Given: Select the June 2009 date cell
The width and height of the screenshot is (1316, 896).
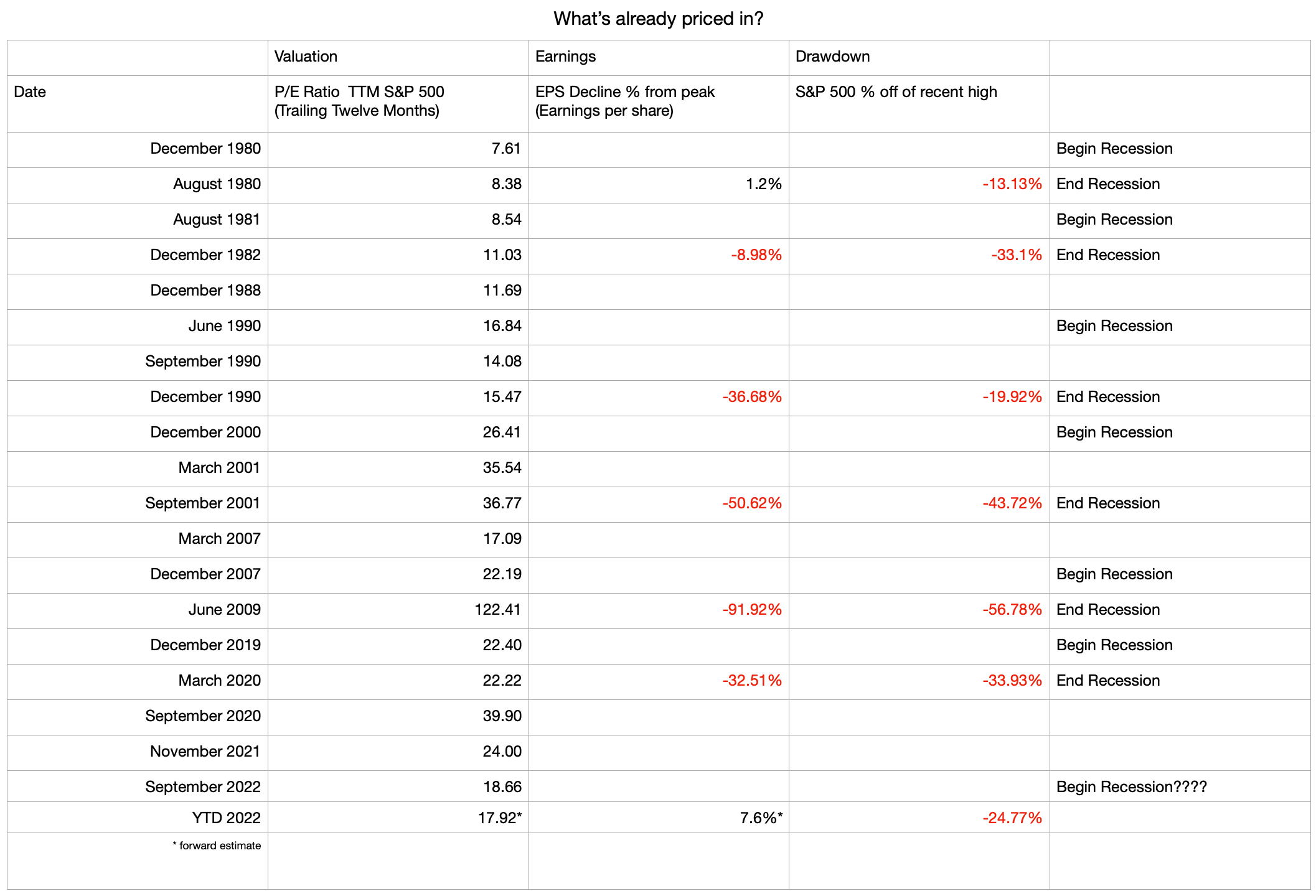Looking at the screenshot, I should [224, 610].
